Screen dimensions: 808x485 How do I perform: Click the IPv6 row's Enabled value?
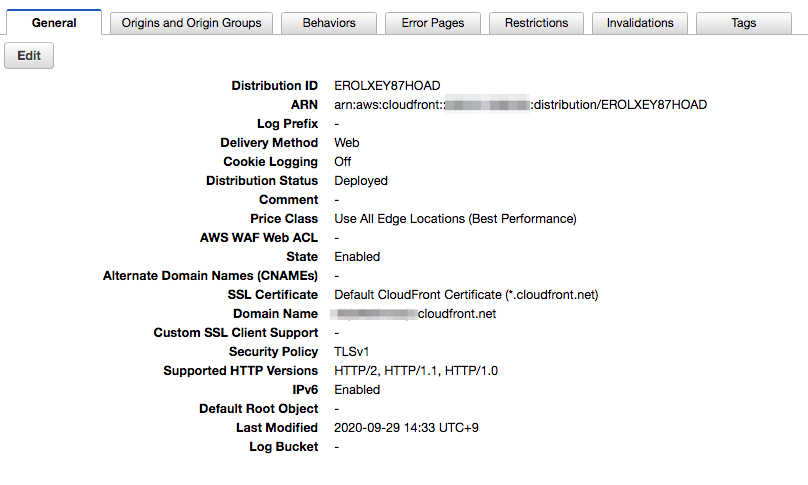[357, 390]
